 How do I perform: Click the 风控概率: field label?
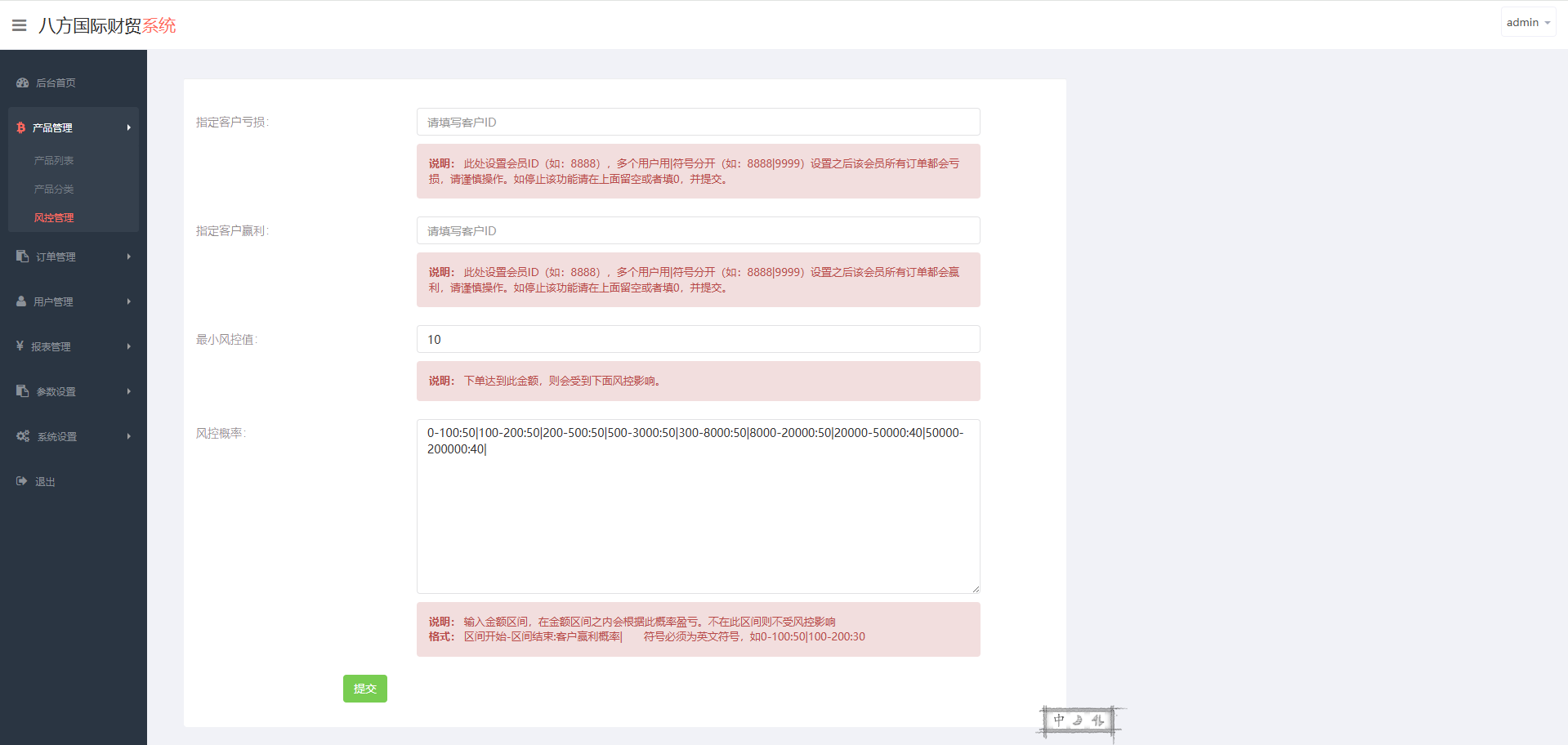[221, 433]
